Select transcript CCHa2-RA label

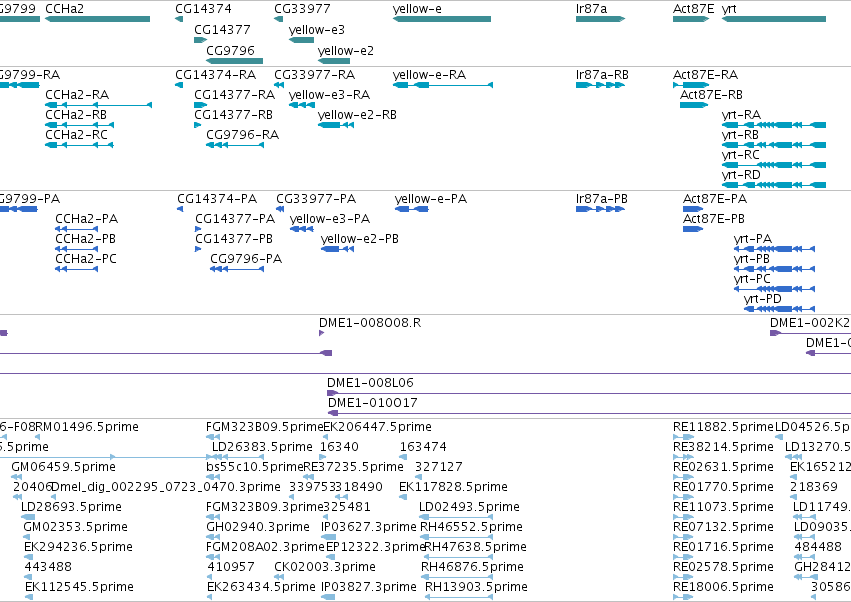click(77, 94)
